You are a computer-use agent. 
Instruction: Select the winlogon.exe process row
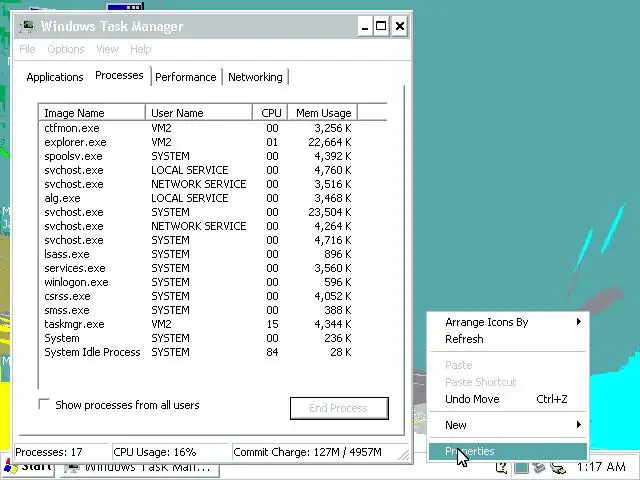[198, 282]
